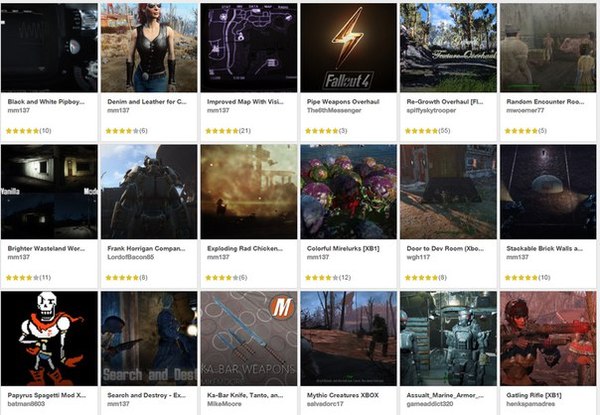
Task: Open the Denim and Leather mod title
Action: 147,102
